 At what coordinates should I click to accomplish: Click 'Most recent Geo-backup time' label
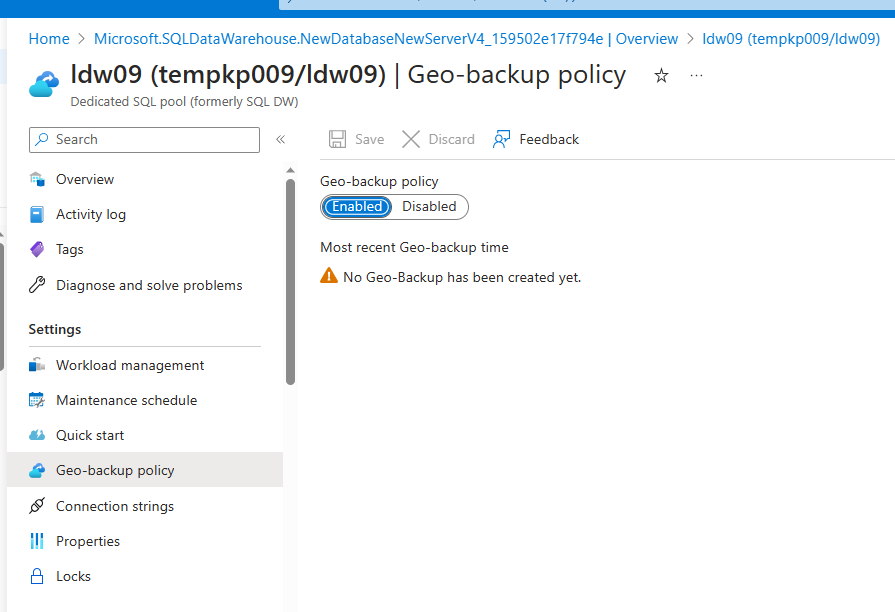(414, 247)
